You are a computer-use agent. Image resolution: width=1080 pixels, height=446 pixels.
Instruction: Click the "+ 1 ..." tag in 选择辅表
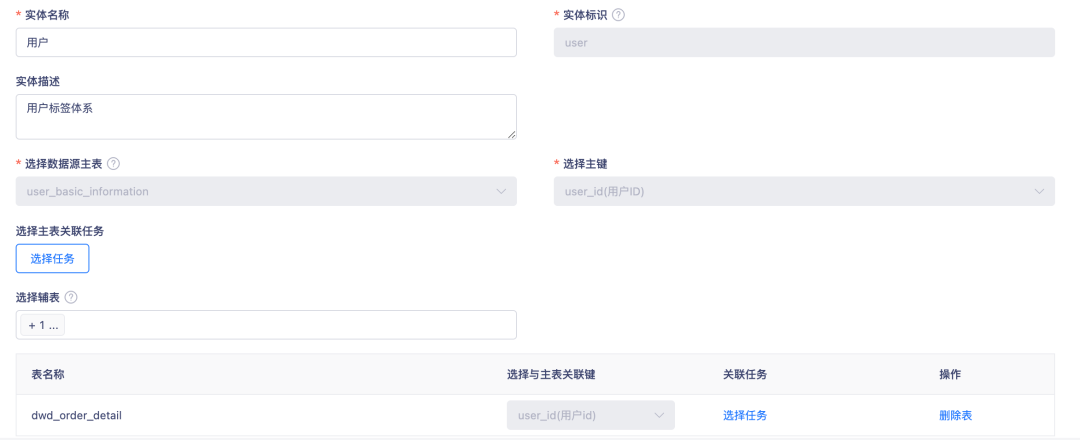point(43,325)
